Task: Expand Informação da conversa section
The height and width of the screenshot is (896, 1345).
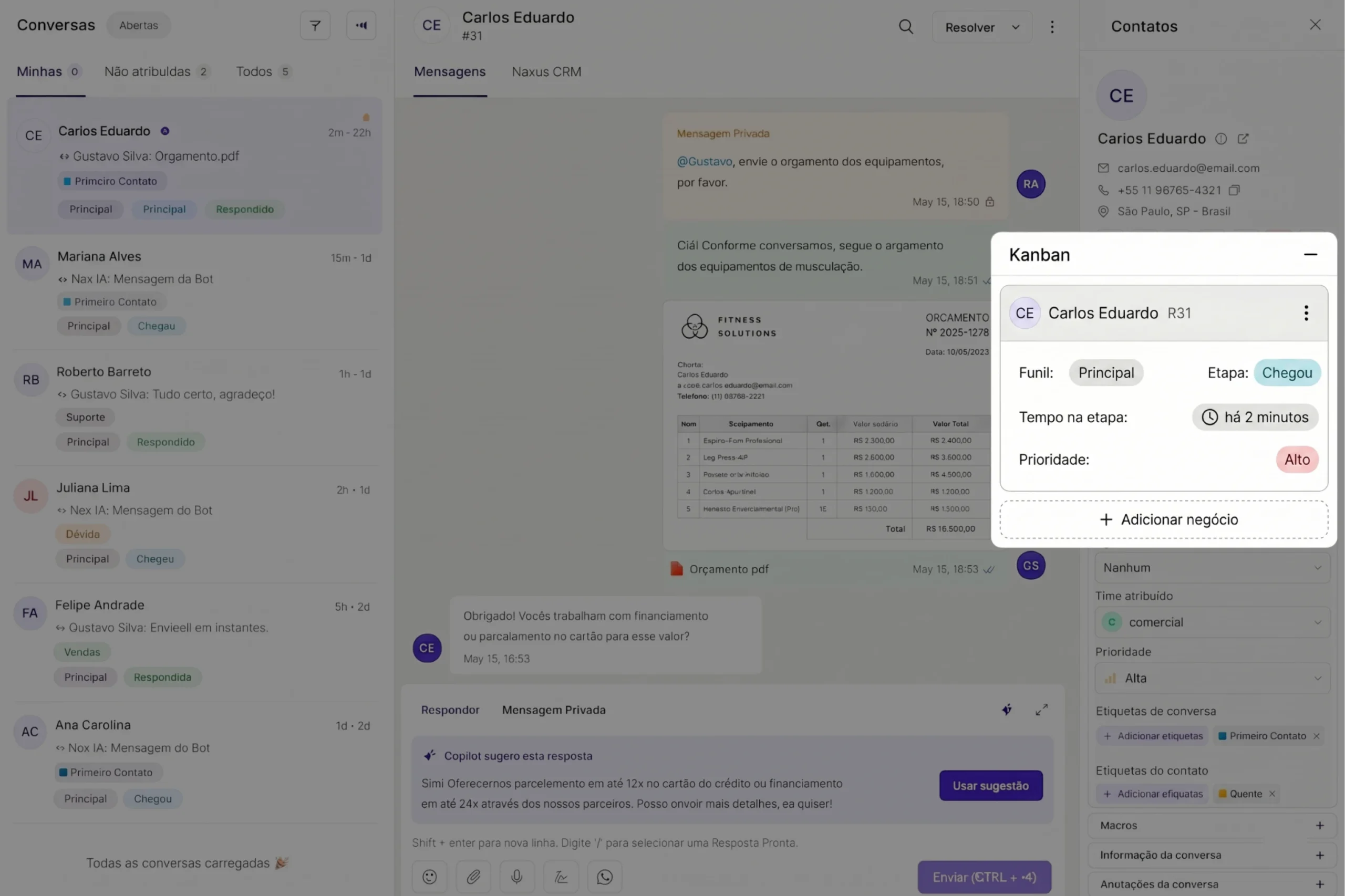Action: [x=1212, y=856]
